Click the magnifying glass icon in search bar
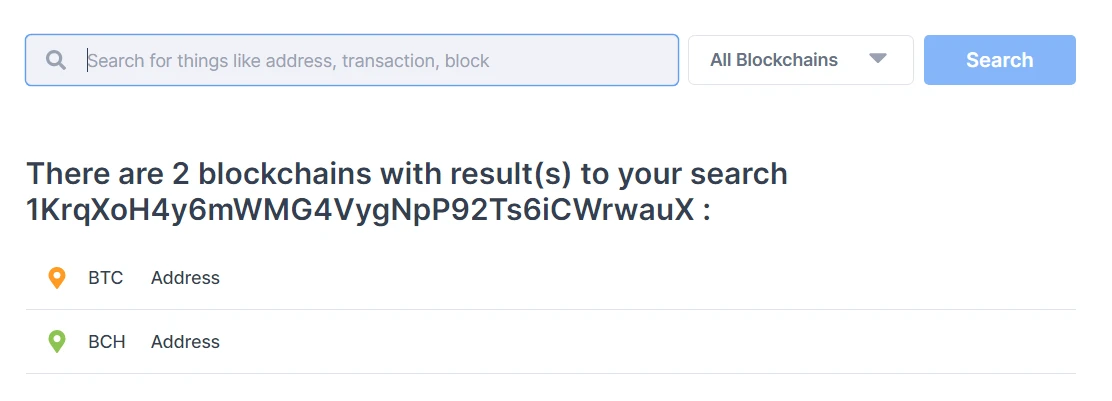Viewport: 1112px width, 401px height. pos(56,60)
